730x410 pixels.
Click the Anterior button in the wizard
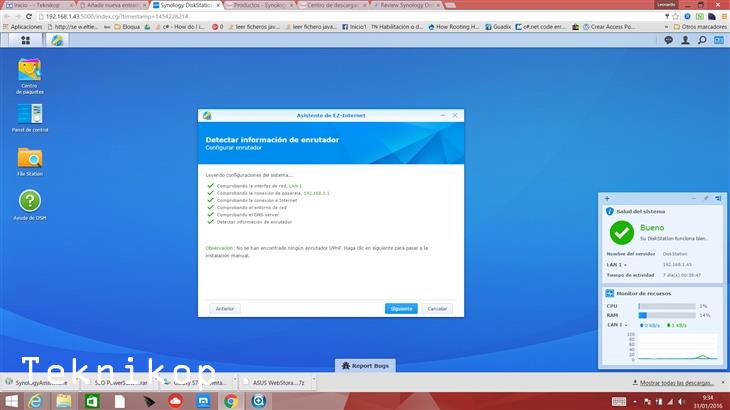225,308
